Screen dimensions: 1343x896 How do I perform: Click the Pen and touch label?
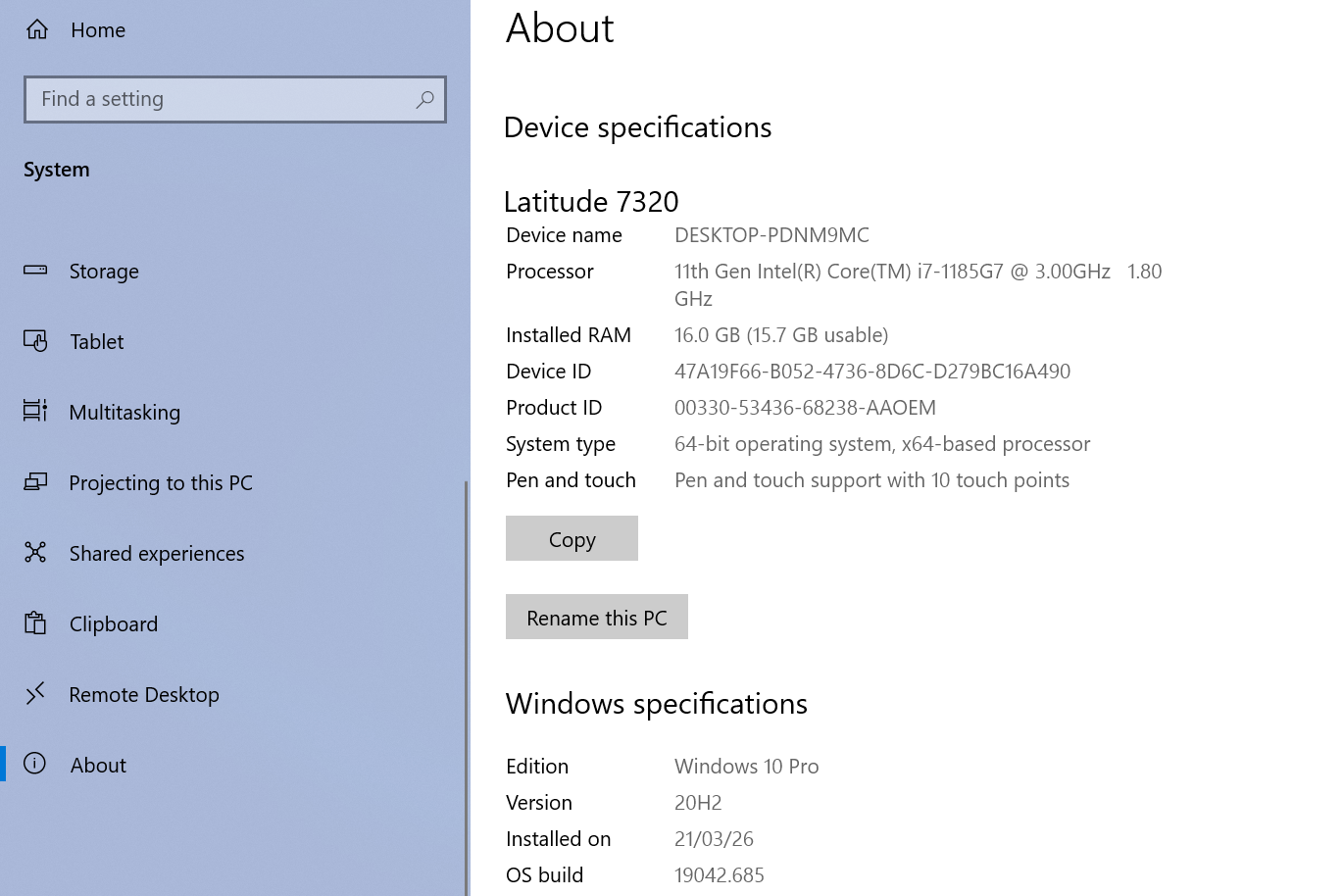pos(571,480)
